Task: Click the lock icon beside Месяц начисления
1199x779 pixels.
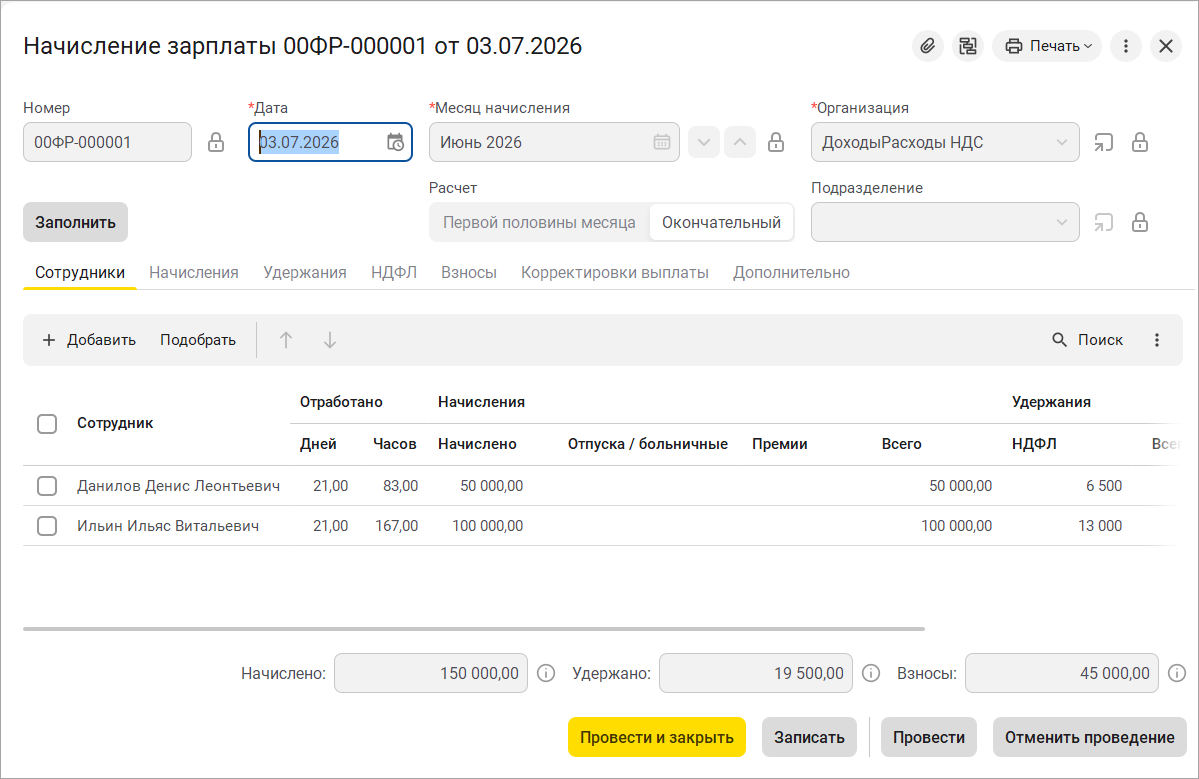Action: point(776,142)
